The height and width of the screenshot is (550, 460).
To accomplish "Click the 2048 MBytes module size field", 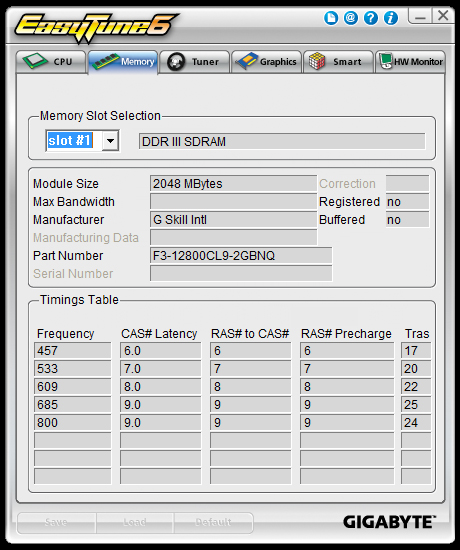I will (233, 183).
